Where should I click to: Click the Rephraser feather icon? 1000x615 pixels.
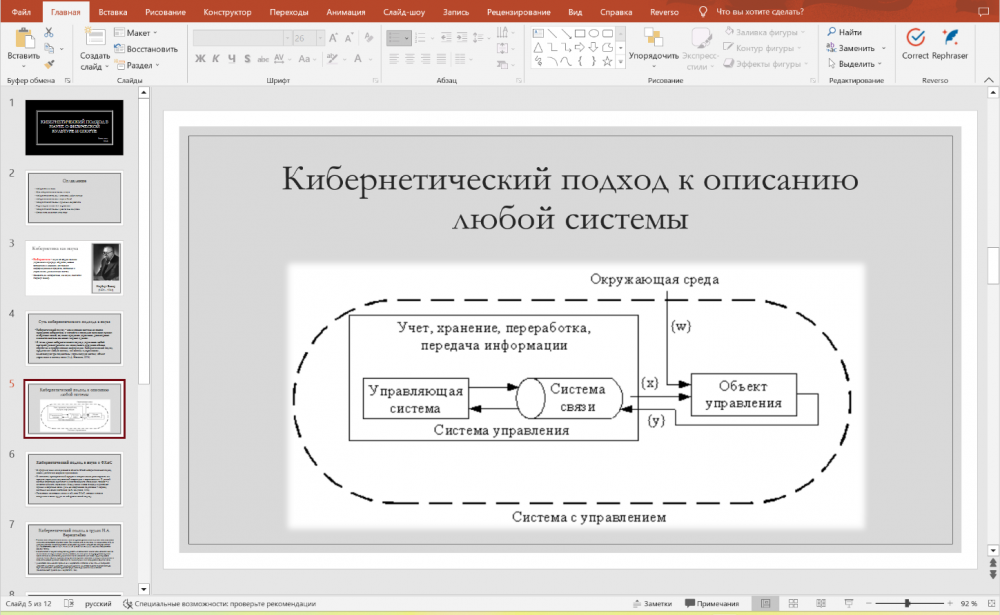(950, 37)
